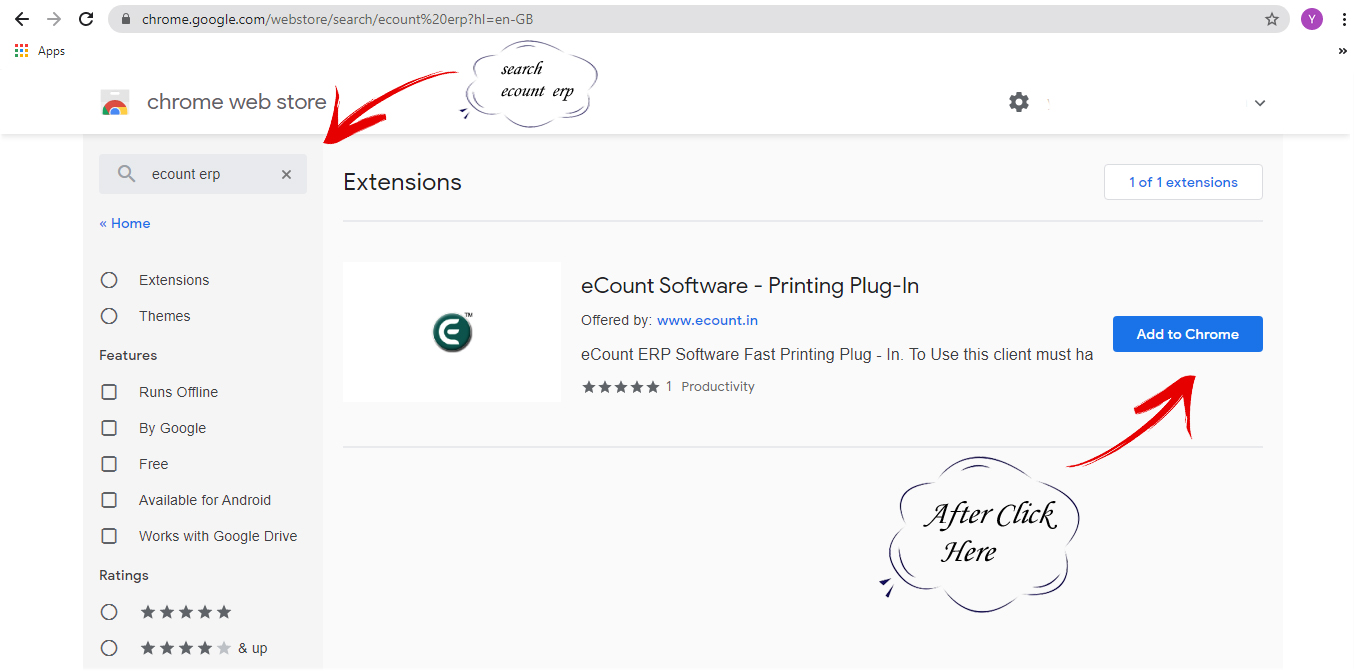Click the eCount ERP description text
Viewport: 1355px width, 672px height.
pos(837,355)
